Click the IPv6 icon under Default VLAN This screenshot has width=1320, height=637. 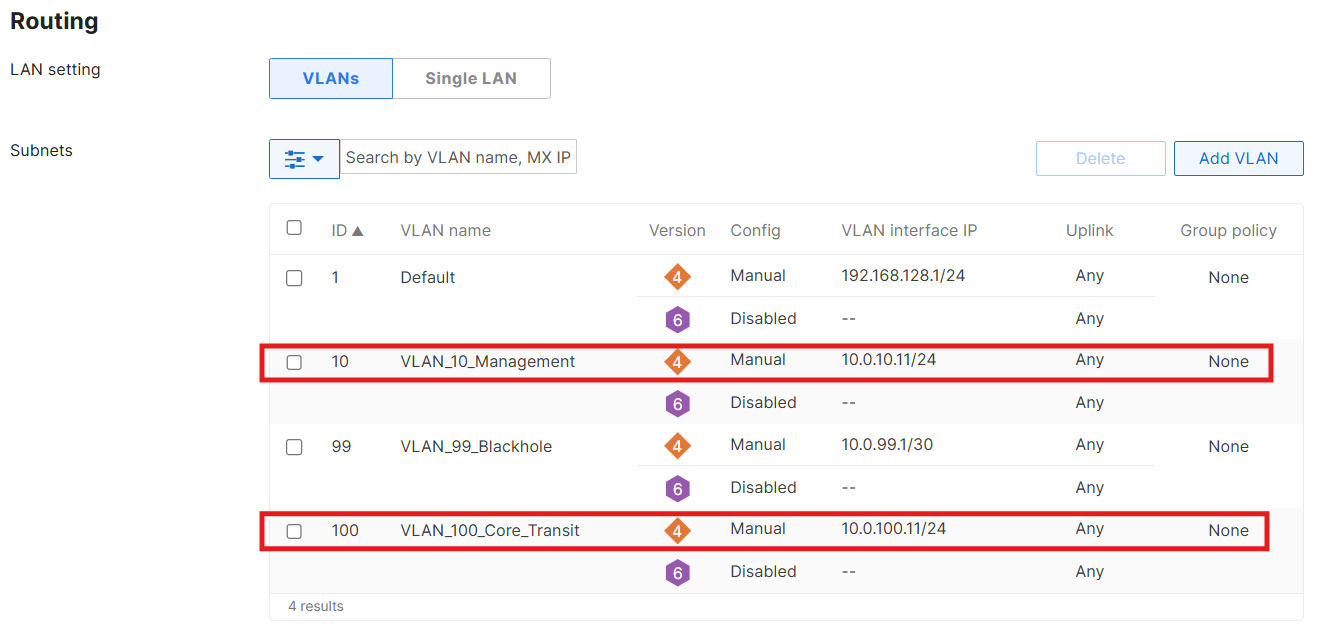(677, 319)
